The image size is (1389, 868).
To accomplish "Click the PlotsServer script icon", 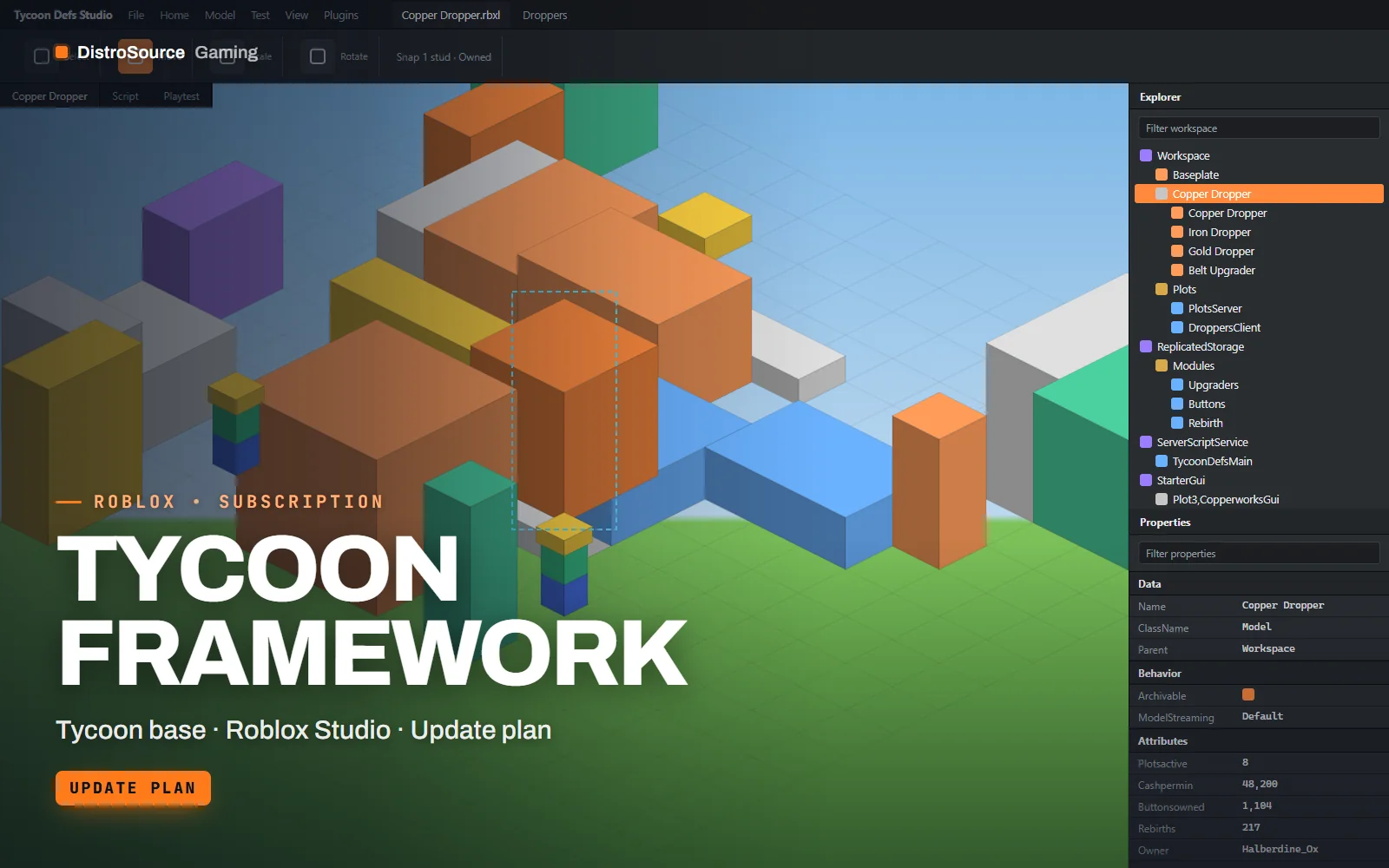I will click(1177, 308).
